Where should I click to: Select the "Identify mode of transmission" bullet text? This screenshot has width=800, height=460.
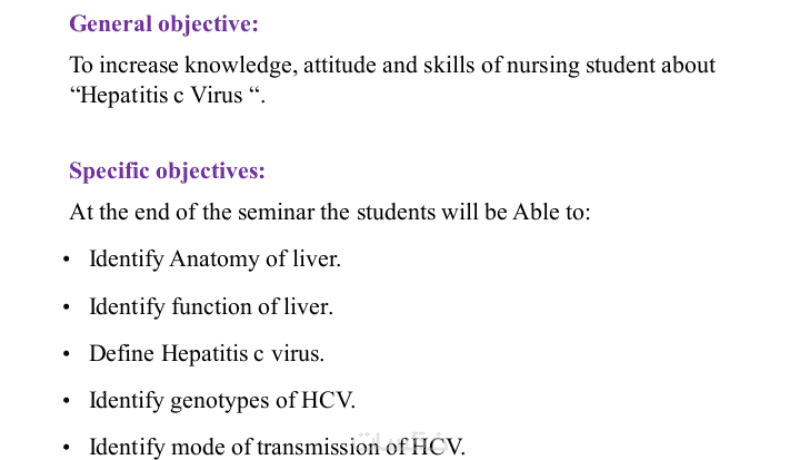pyautogui.click(x=277, y=447)
